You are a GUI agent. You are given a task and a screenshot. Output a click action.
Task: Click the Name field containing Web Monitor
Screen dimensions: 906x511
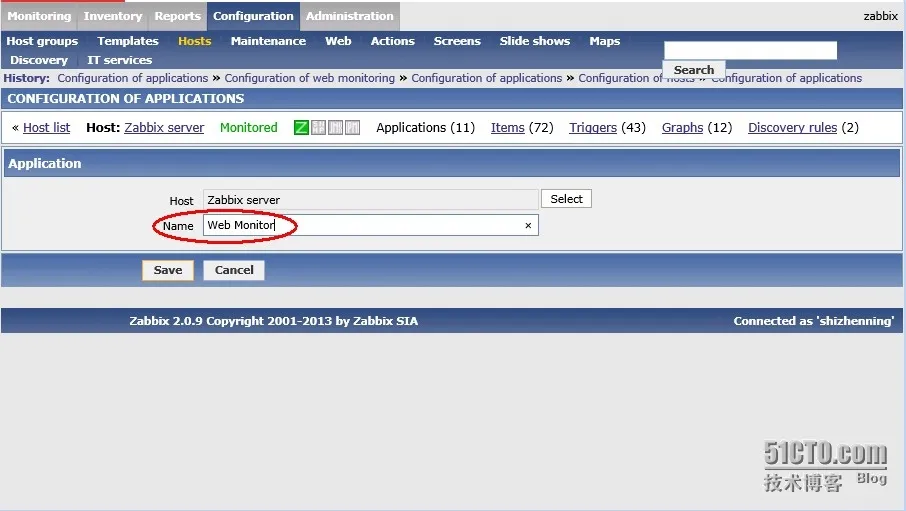(370, 225)
